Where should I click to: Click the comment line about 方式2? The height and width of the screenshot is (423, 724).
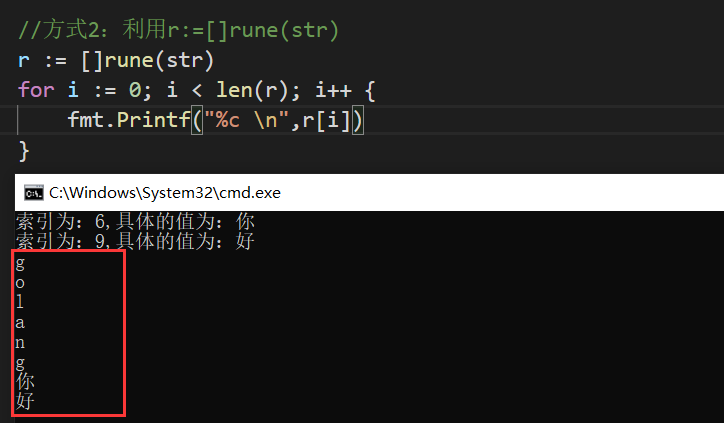pyautogui.click(x=179, y=30)
